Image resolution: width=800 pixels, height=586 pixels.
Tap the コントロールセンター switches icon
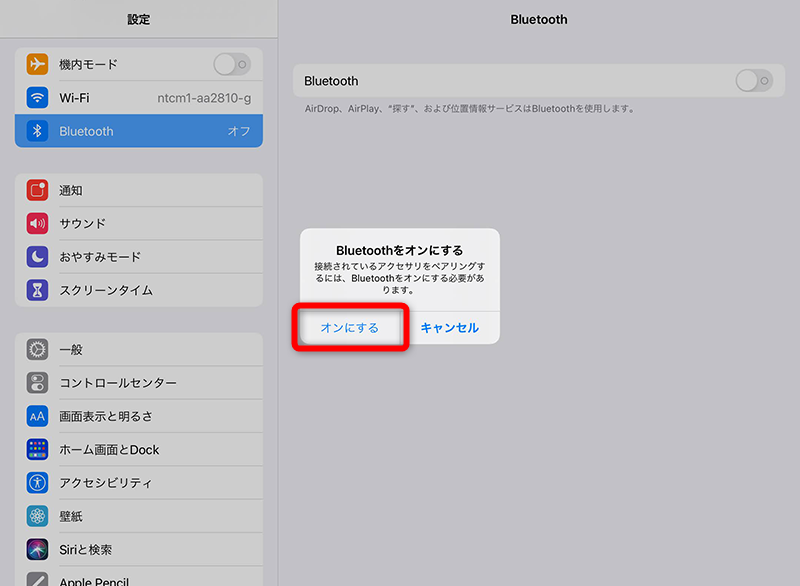point(37,383)
